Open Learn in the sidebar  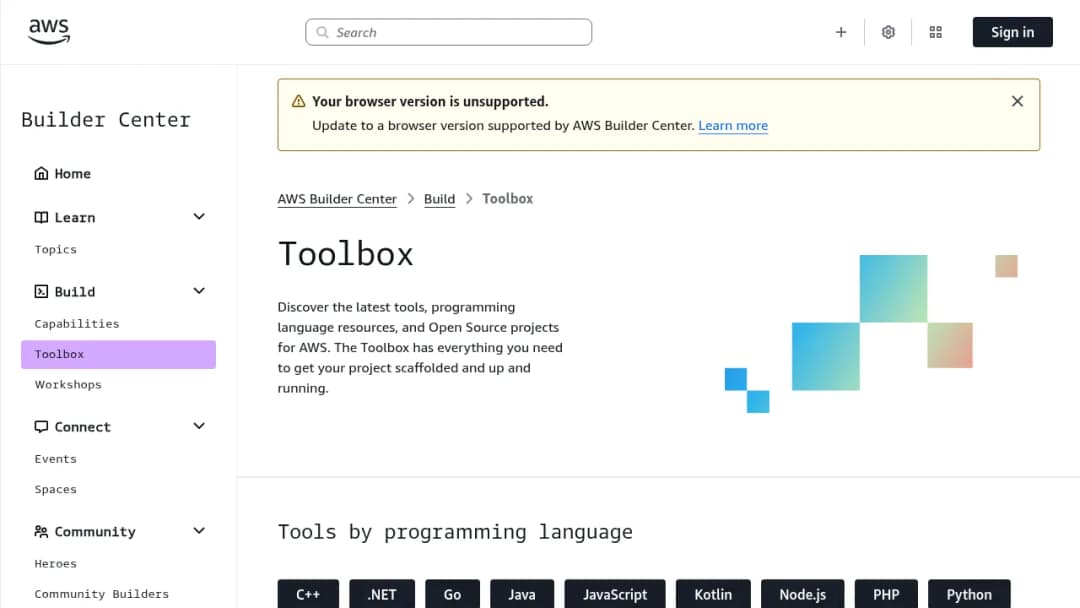(75, 218)
